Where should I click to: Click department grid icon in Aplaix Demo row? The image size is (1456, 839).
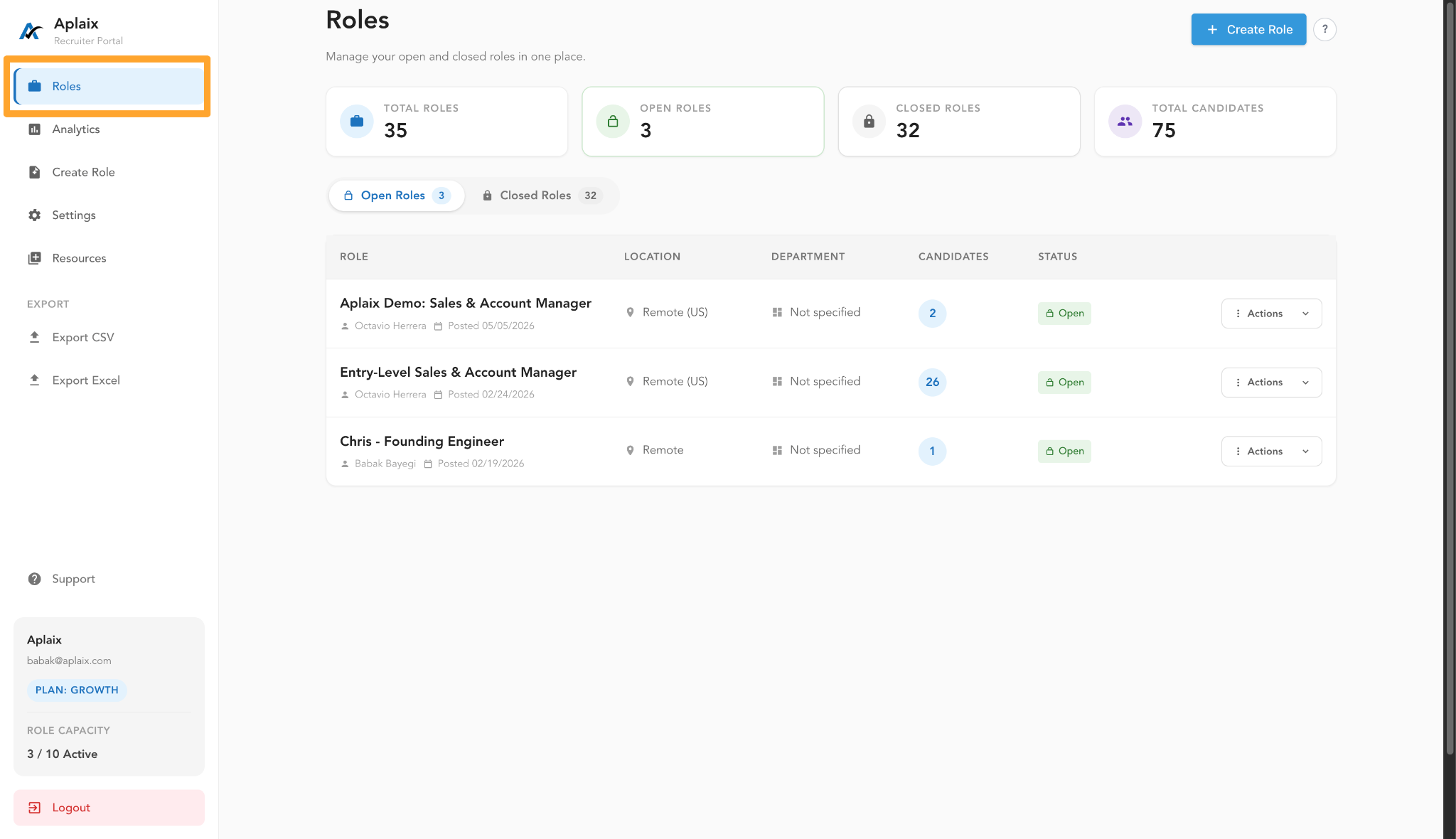[777, 312]
